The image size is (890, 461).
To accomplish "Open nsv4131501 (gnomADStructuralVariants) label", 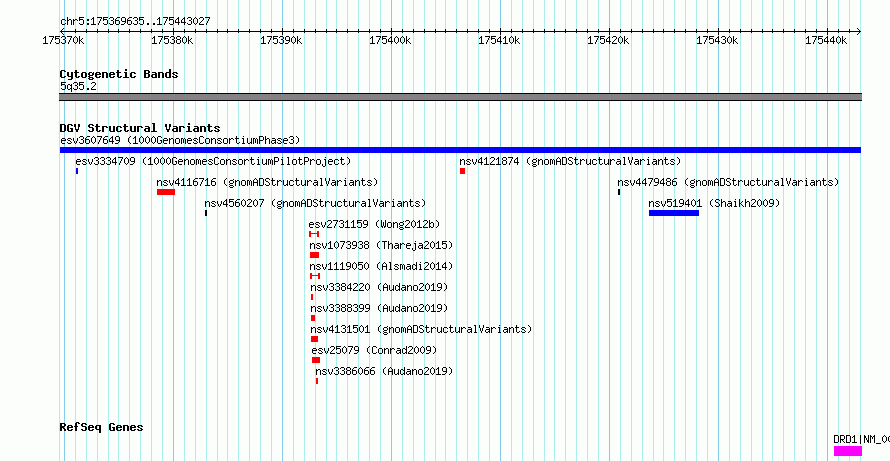I will pos(421,329).
